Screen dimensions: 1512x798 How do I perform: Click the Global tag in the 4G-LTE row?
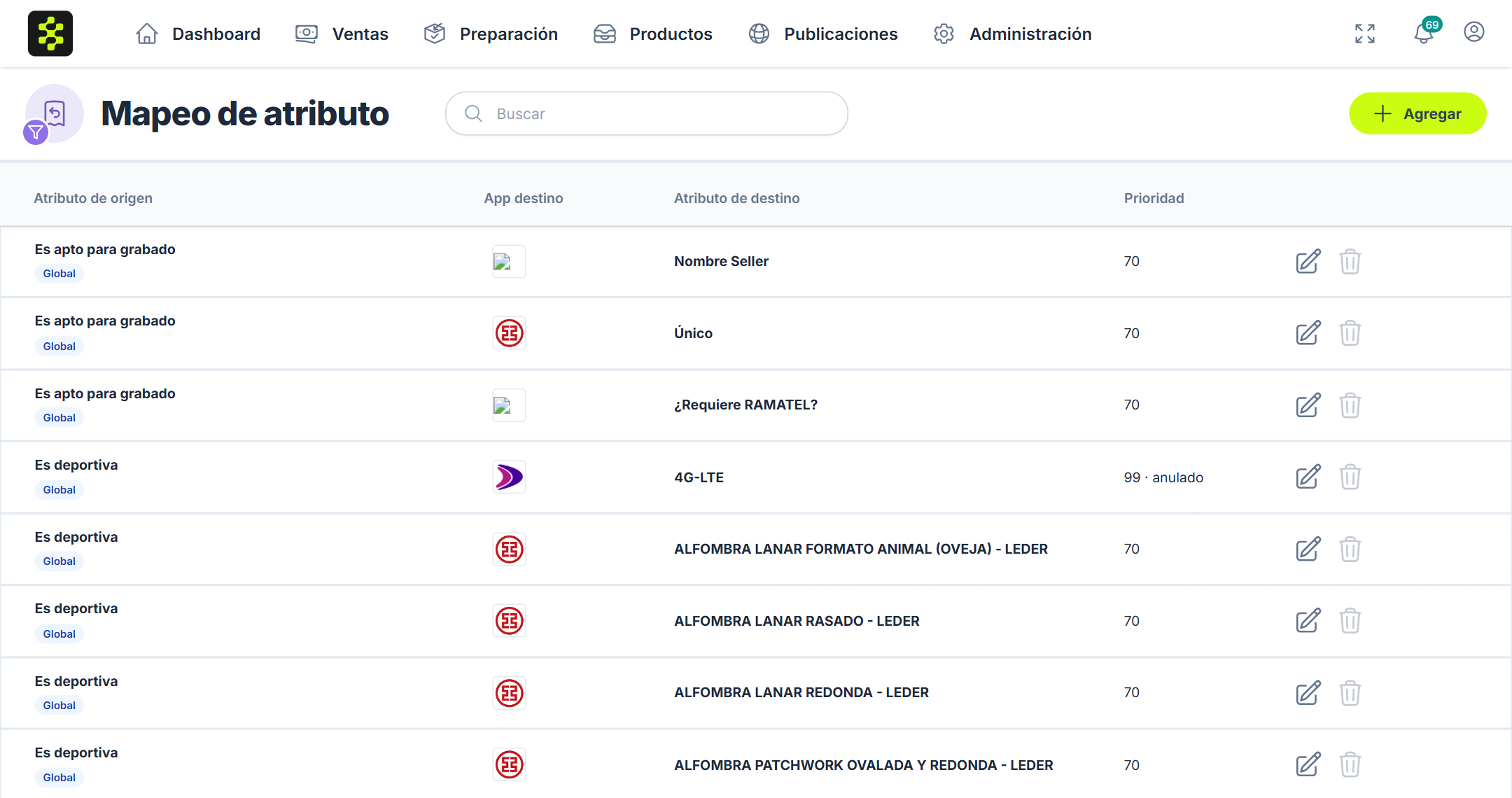pyautogui.click(x=59, y=489)
